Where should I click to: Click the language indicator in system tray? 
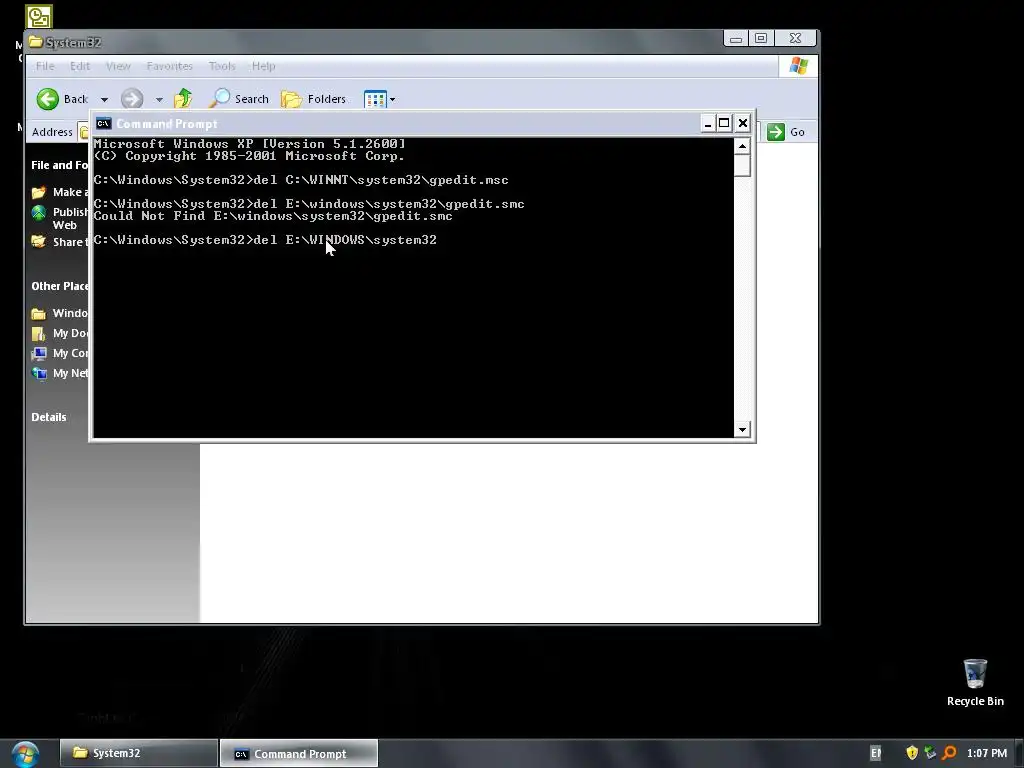(x=876, y=754)
